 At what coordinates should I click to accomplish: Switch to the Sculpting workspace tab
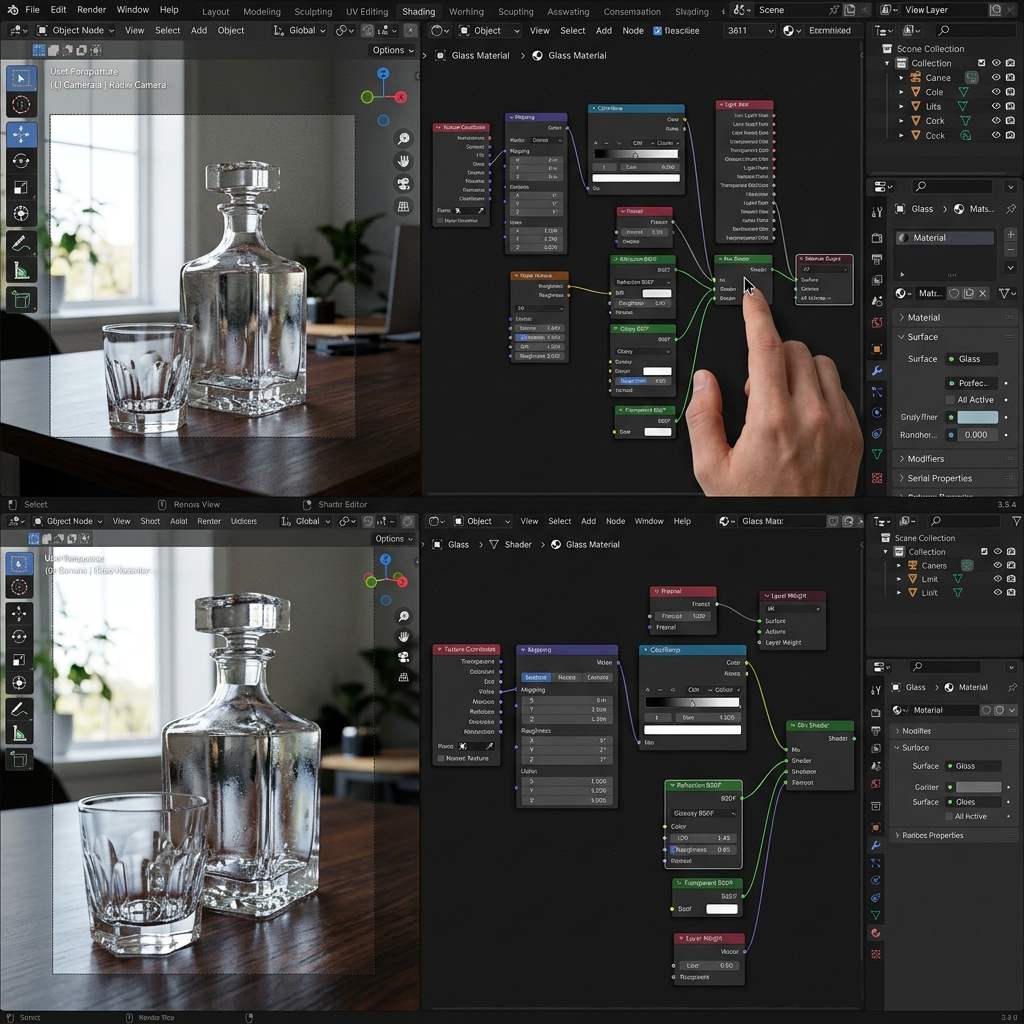(x=313, y=12)
